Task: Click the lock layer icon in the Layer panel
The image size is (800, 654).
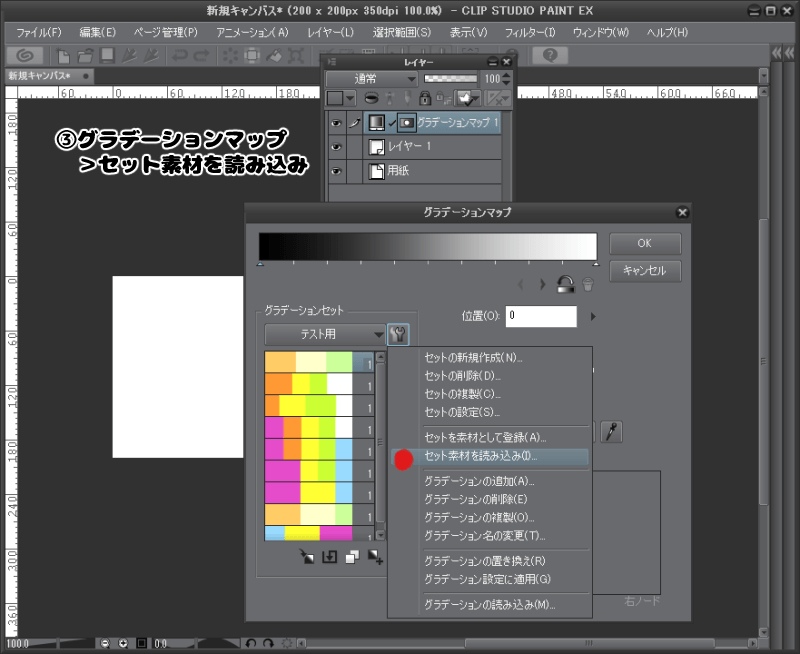Action: coord(425,98)
